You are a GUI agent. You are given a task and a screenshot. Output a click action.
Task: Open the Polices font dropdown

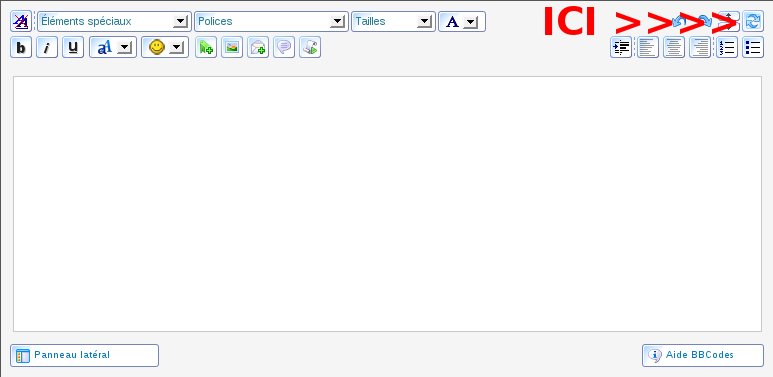pos(271,22)
